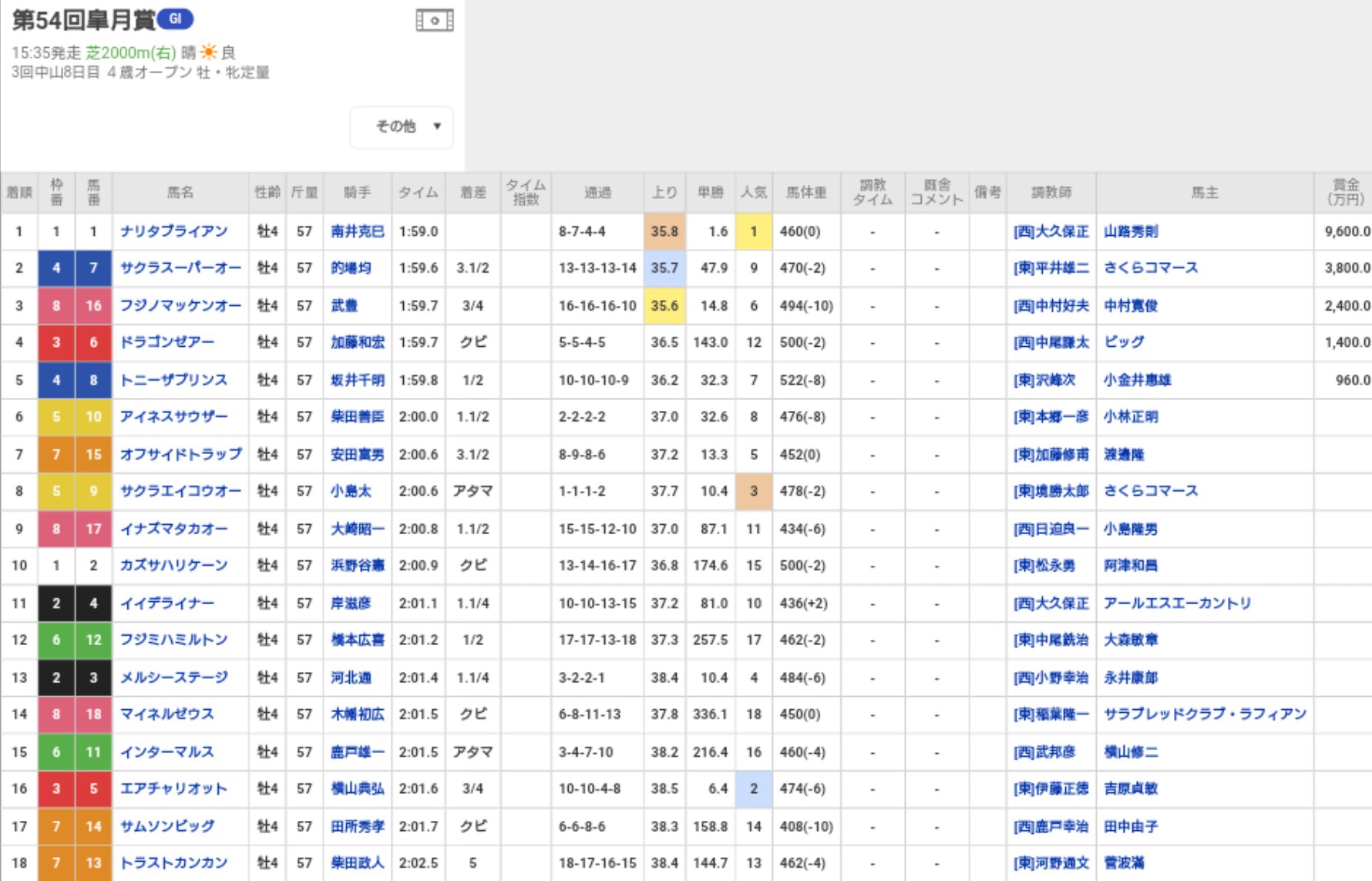
Task: Click the race video icon at top
Action: click(434, 20)
